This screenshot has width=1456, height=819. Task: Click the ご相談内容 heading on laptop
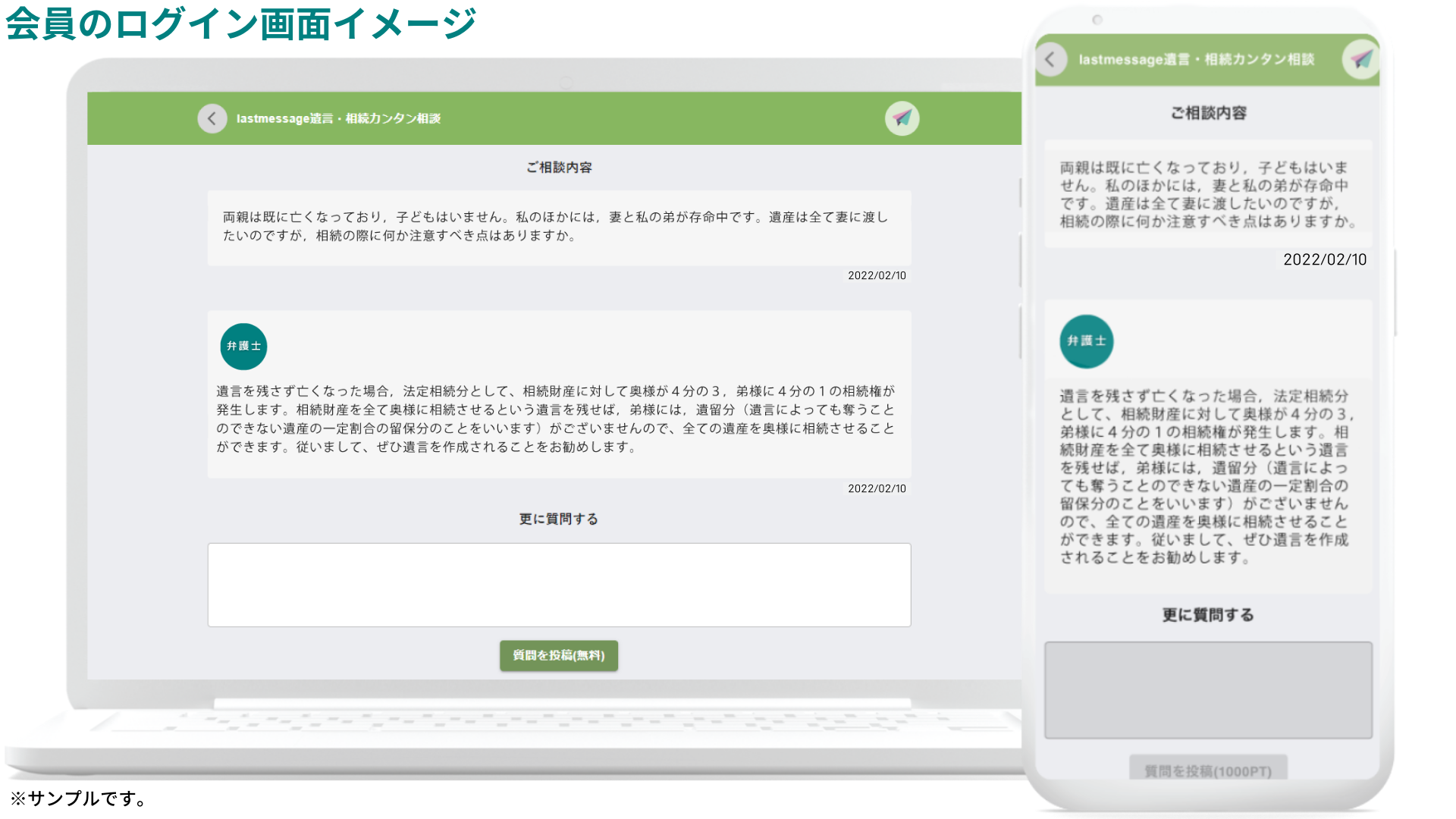click(x=559, y=168)
